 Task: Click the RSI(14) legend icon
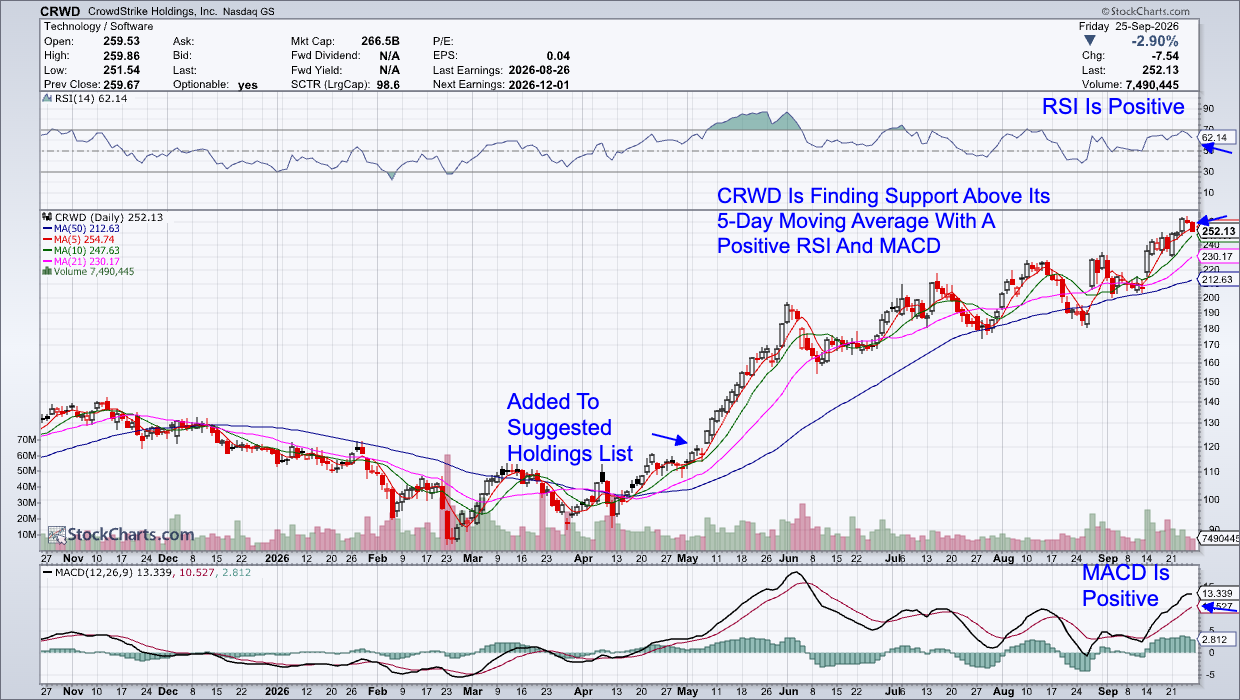click(x=47, y=100)
